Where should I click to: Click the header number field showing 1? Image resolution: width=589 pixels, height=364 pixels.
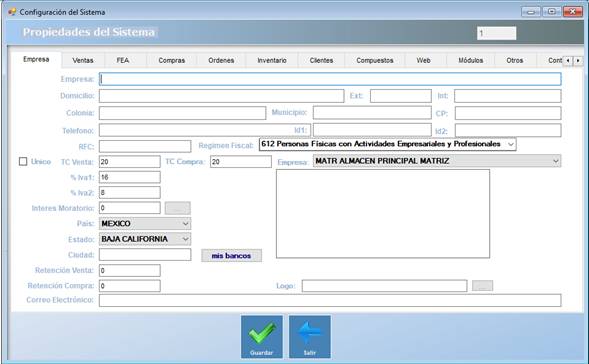point(497,33)
